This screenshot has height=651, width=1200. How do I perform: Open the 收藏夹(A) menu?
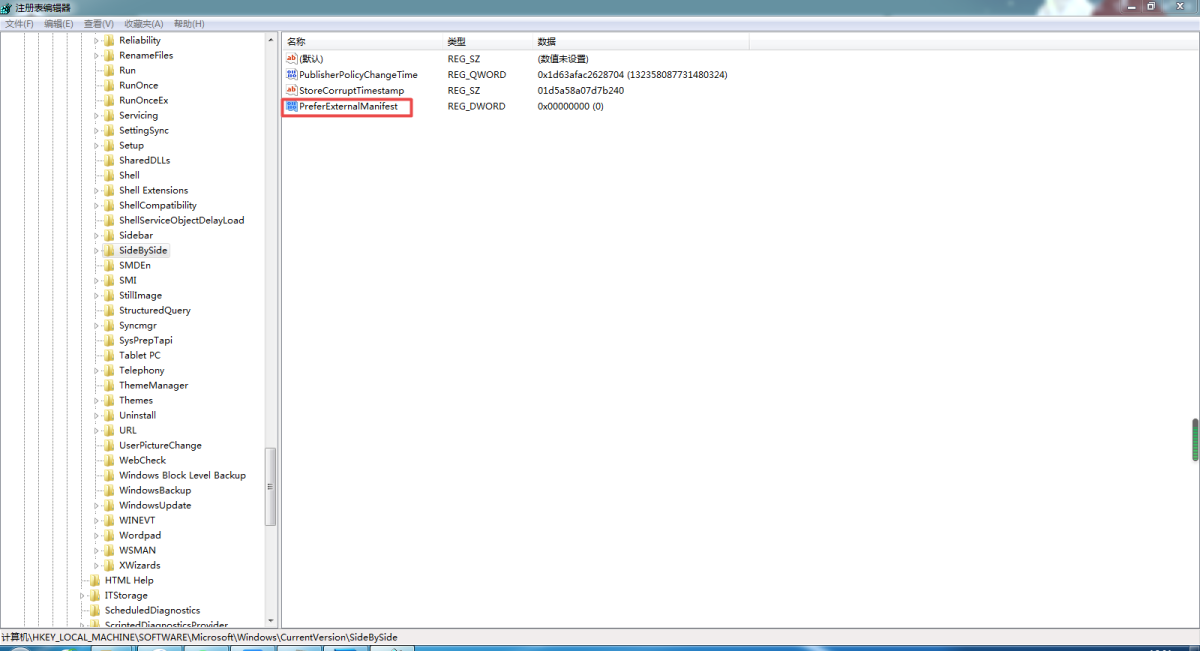point(144,23)
